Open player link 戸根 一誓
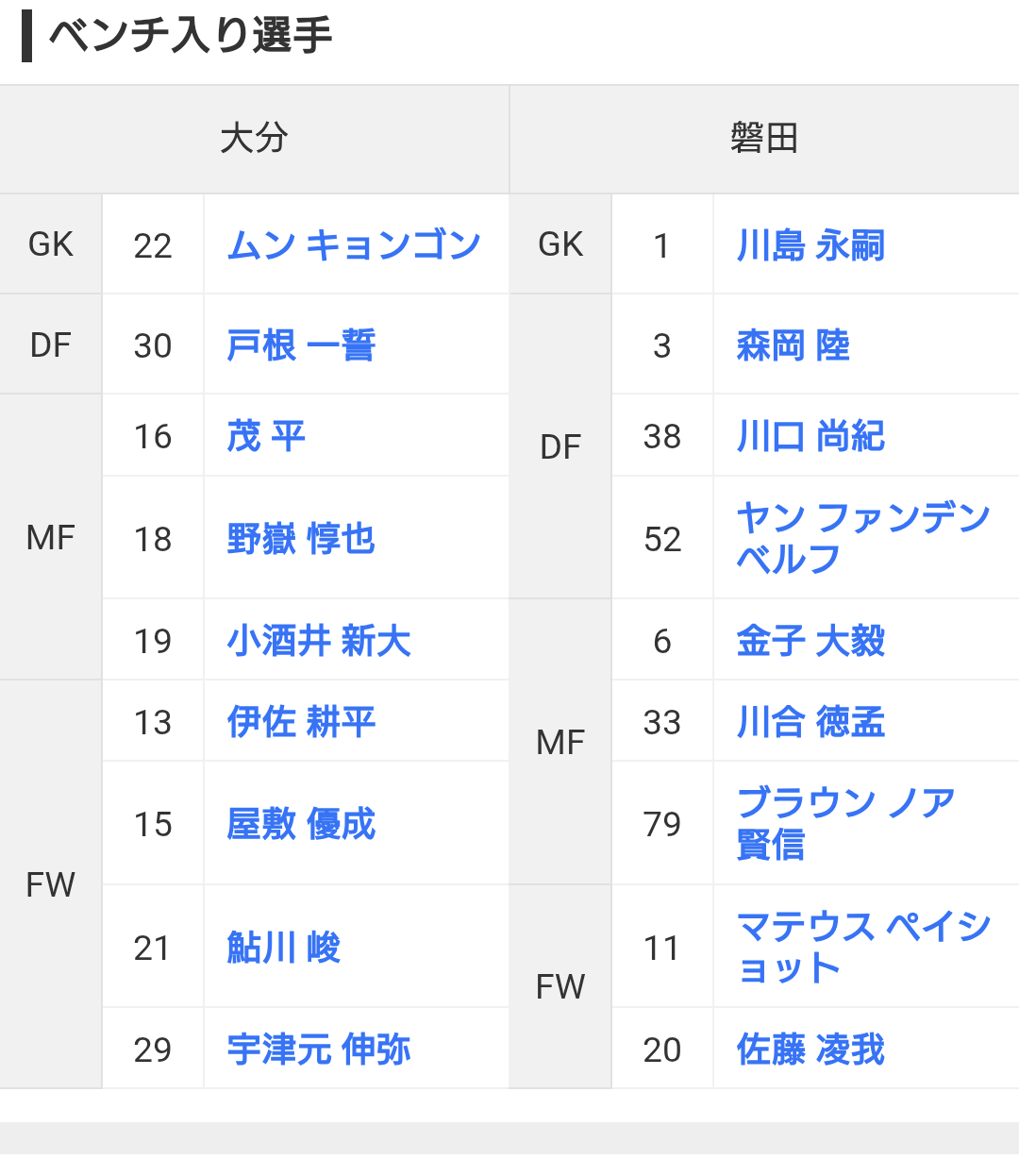This screenshot has width=1019, height=1176. click(301, 345)
